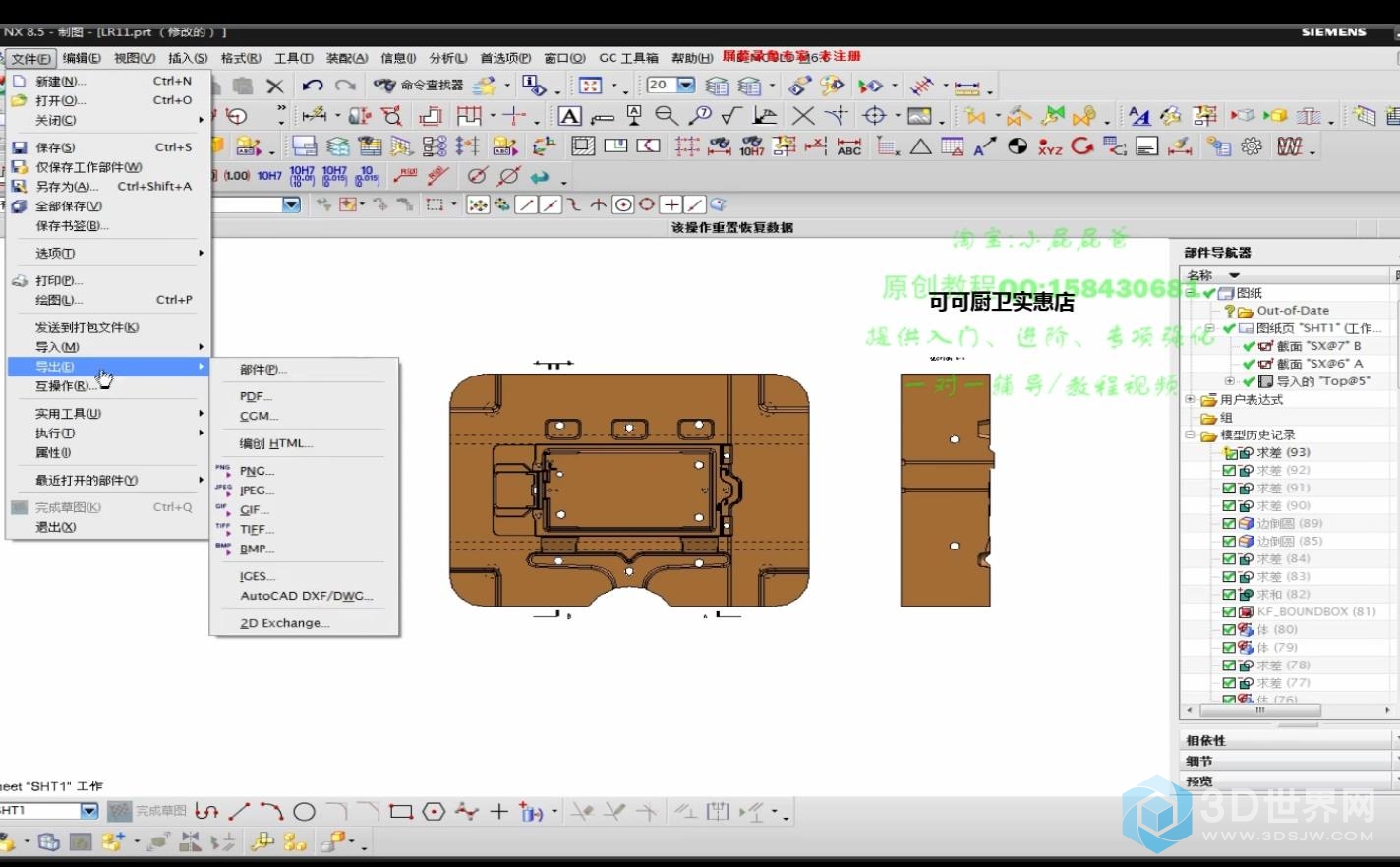Open the 插入(S) menu
Image resolution: width=1400 pixels, height=867 pixels.
(x=188, y=59)
